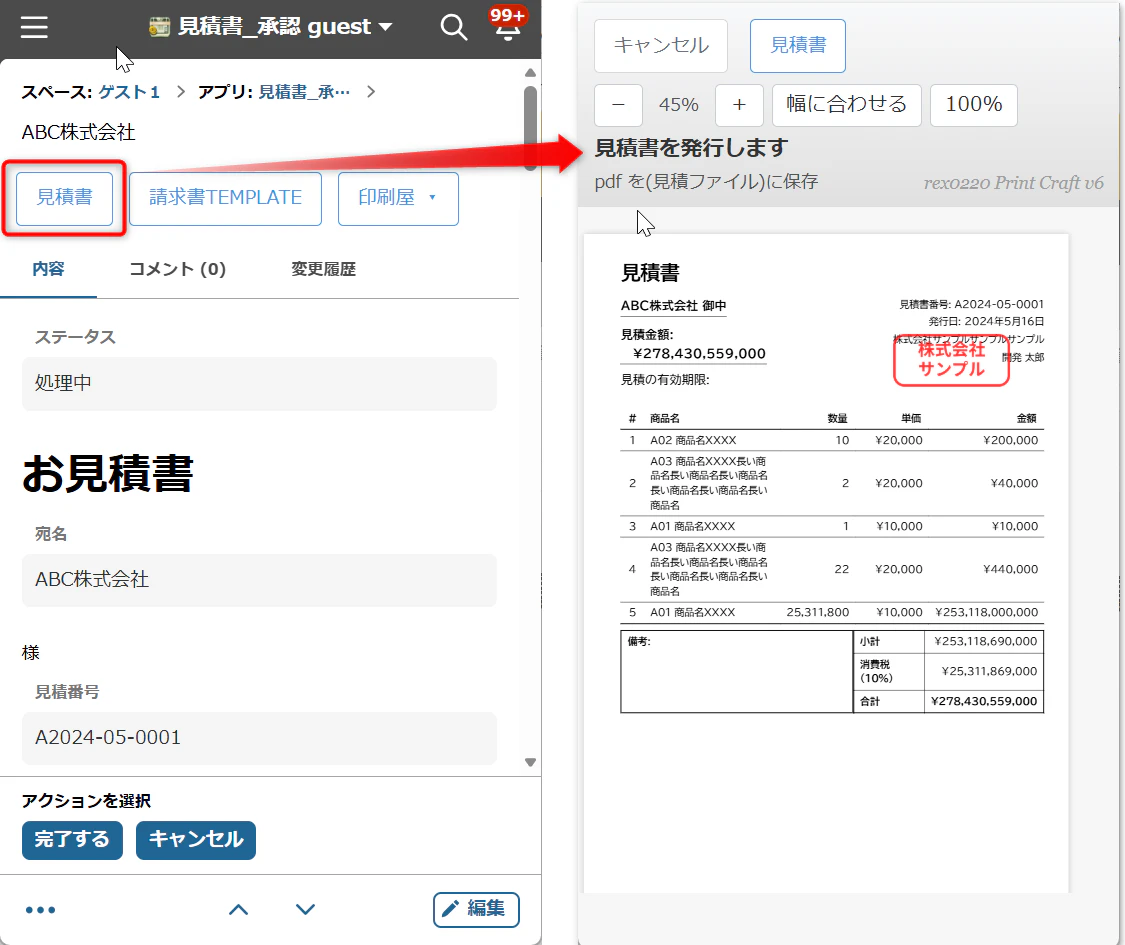Go to previous record with up chevron
This screenshot has height=945, width=1125.
click(x=238, y=910)
